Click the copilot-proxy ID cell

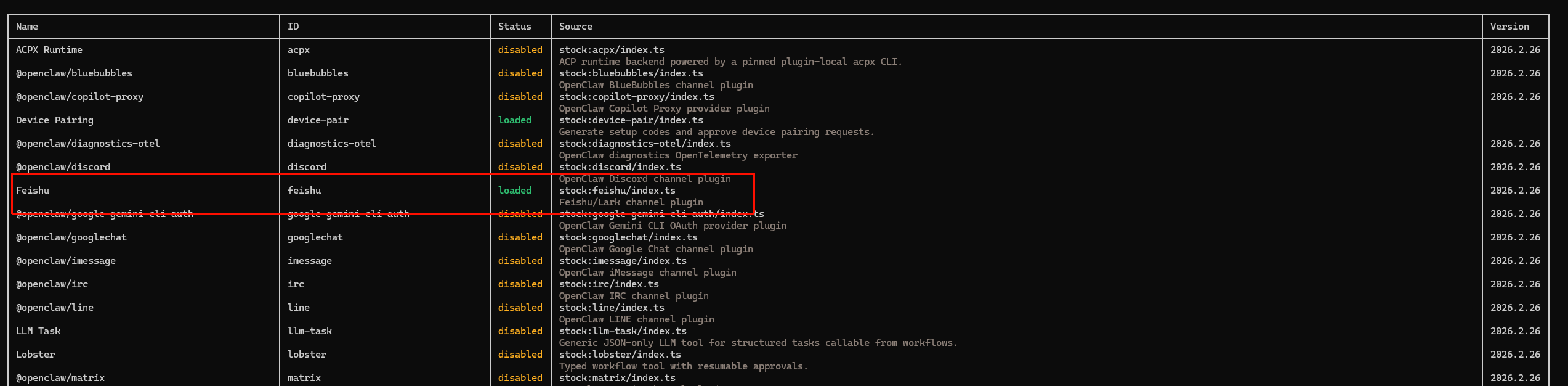click(323, 97)
